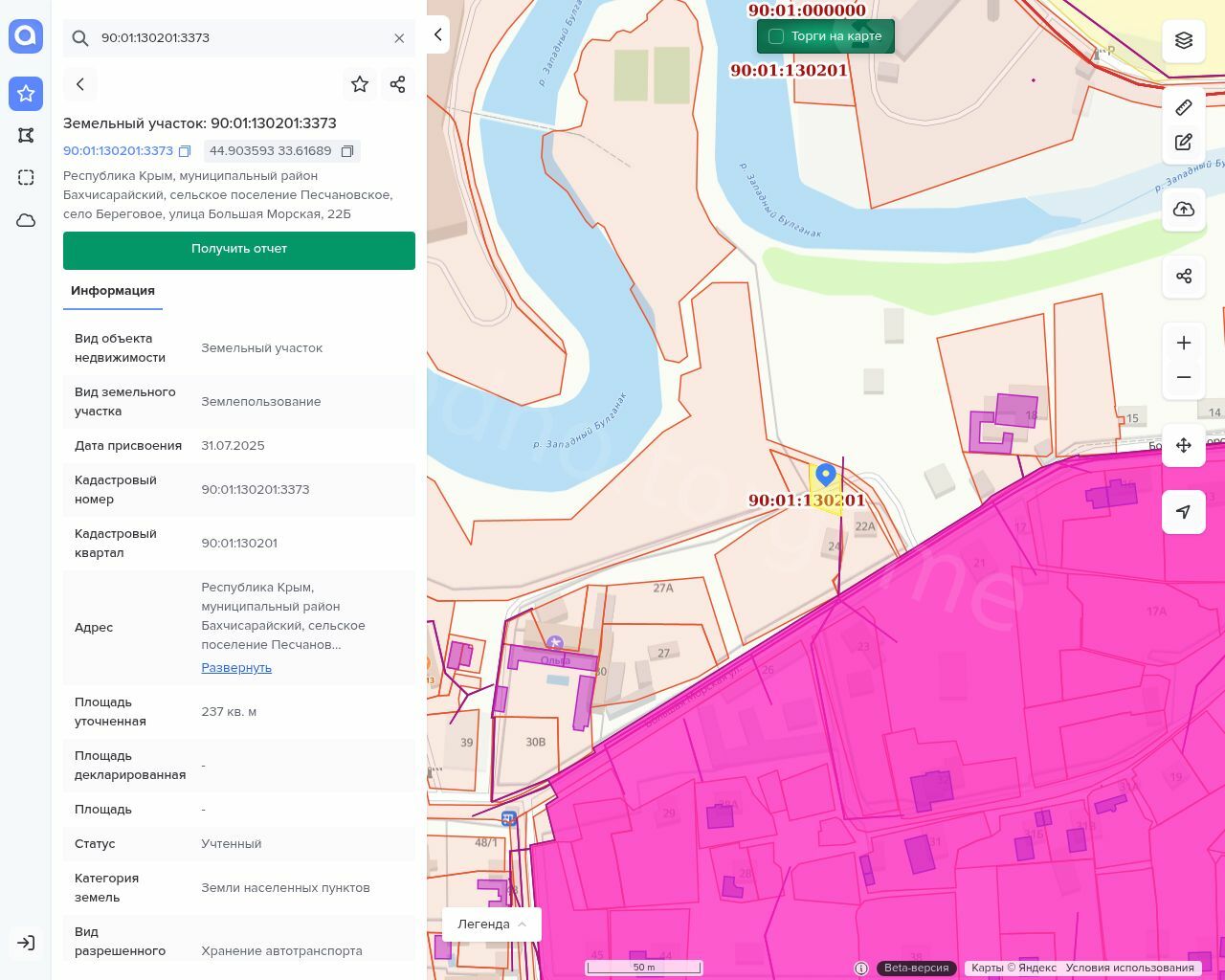Add parcel to favorites with star icon
1225x980 pixels.
360,84
